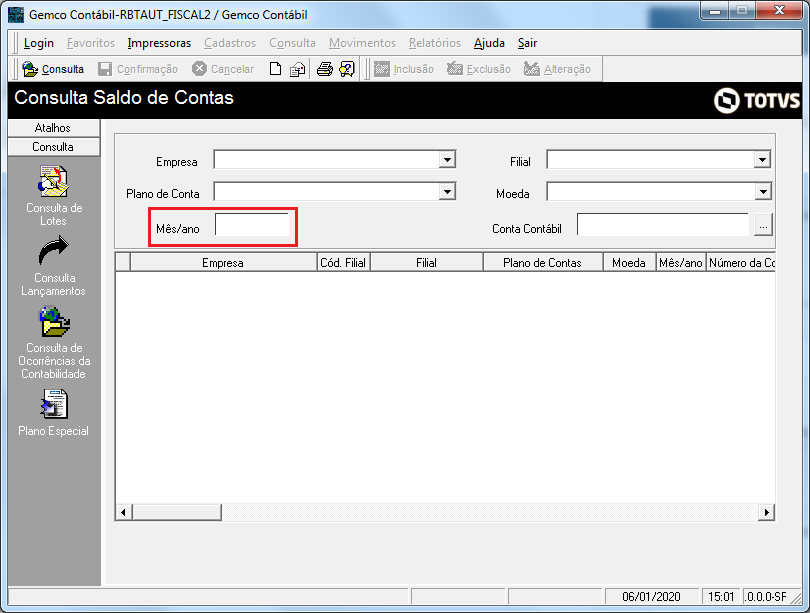Screen dimensions: 810x613
Task: Open the Impressoras menu
Action: click(x=159, y=43)
